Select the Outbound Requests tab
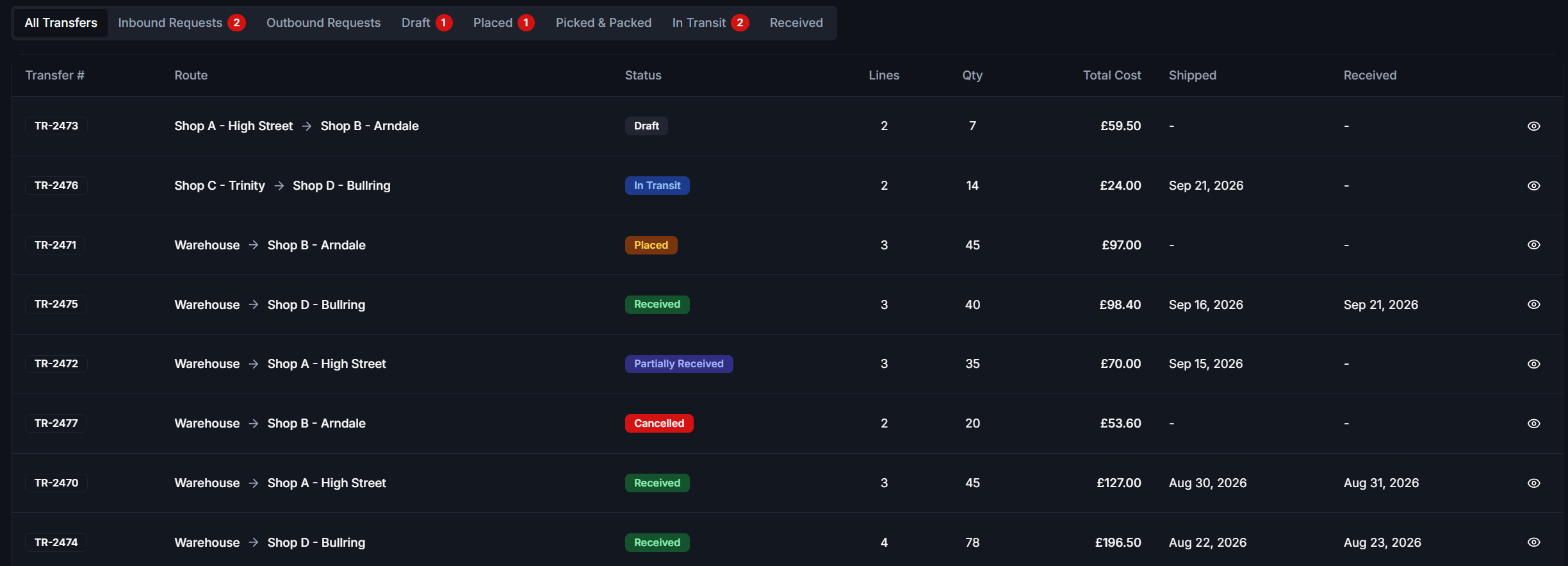The height and width of the screenshot is (566, 1568). click(x=323, y=23)
